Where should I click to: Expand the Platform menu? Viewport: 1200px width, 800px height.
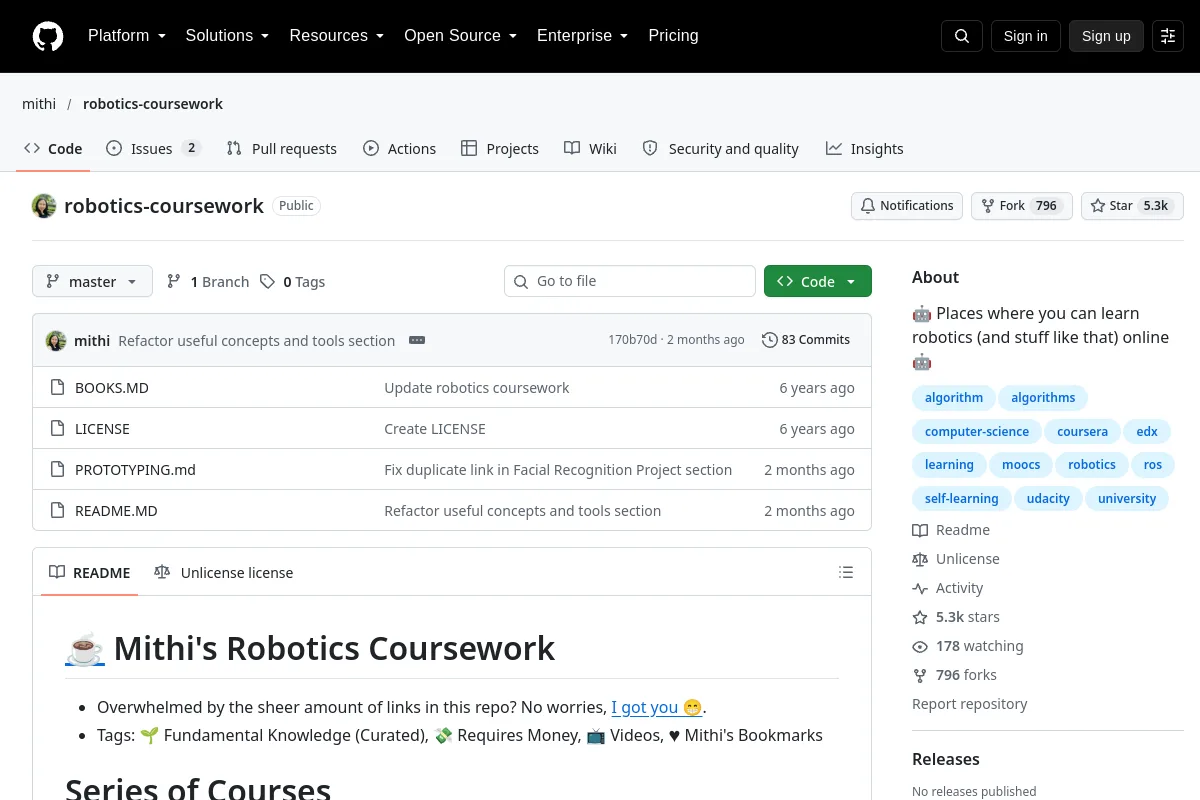click(127, 36)
